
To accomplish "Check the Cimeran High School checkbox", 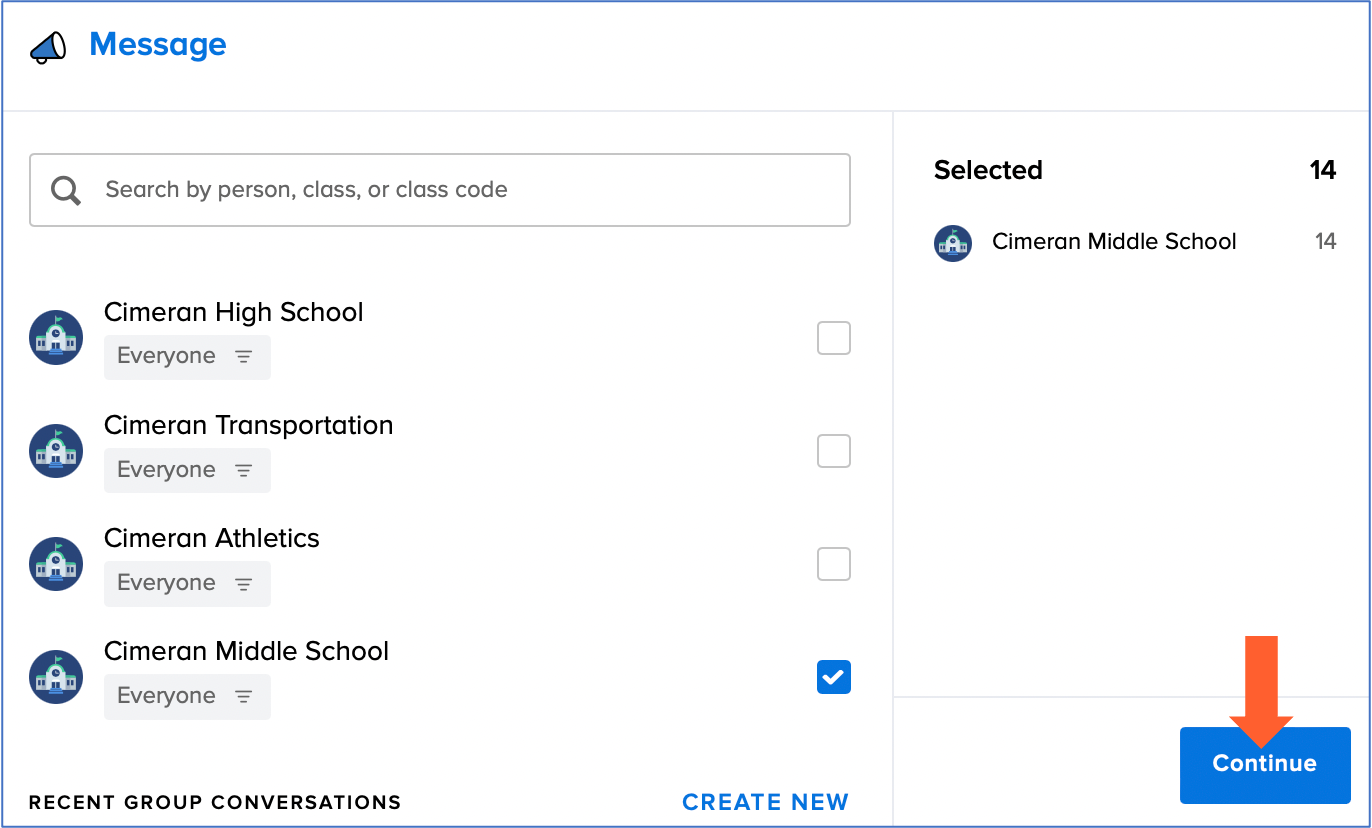I will tap(834, 338).
